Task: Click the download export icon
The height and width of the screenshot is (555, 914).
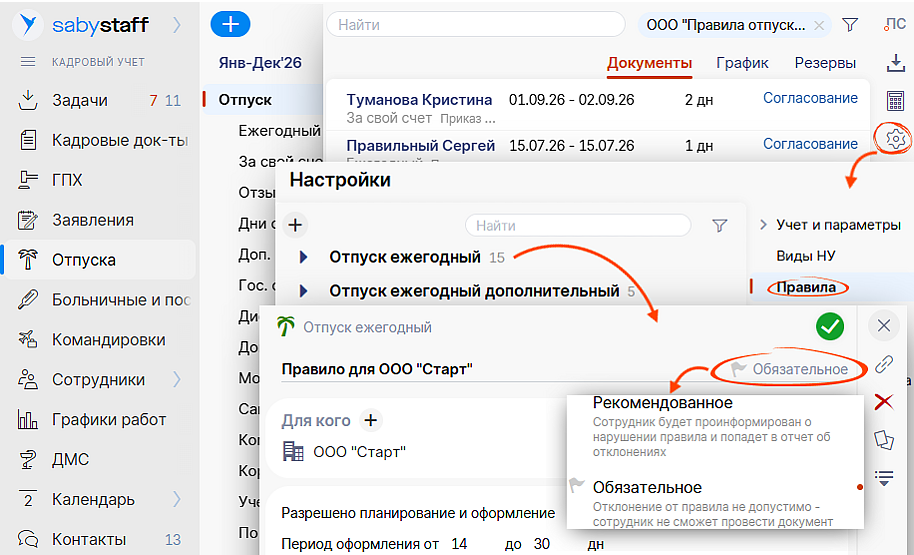Action: (895, 64)
